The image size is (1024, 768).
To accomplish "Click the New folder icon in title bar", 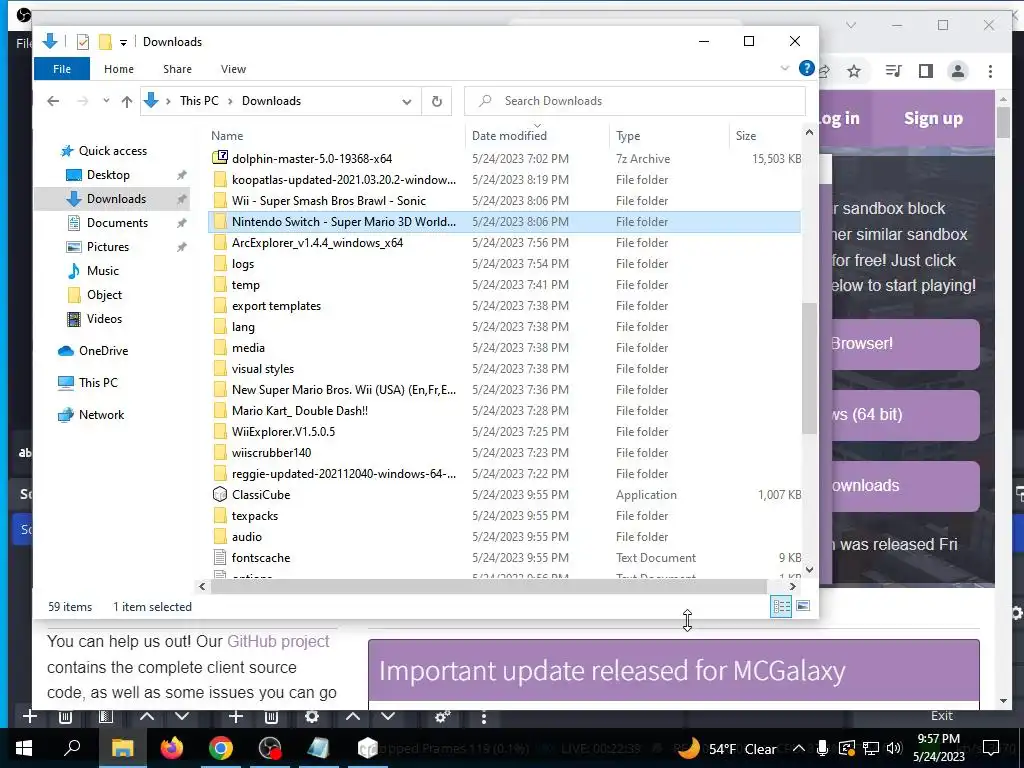I will (105, 42).
